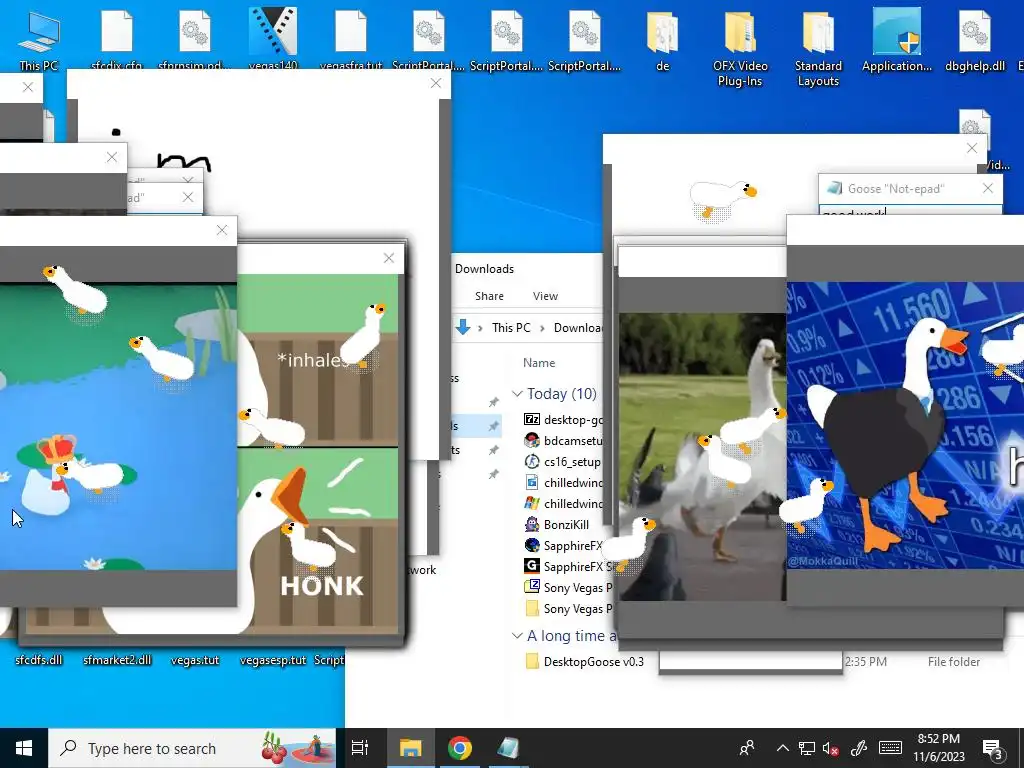
Task: Open People icon in system tray
Action: (746, 748)
